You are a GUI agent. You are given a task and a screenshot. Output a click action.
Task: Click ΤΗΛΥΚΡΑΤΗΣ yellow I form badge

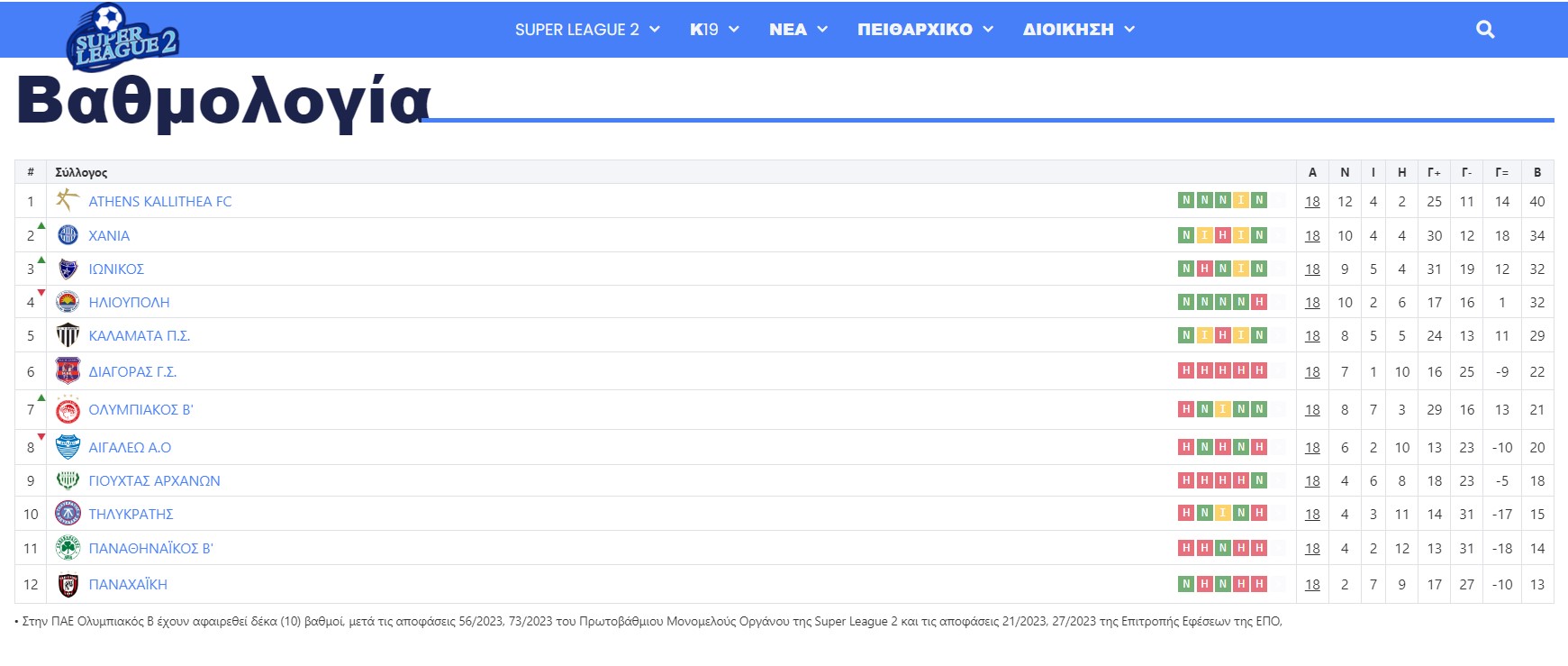click(x=1223, y=513)
